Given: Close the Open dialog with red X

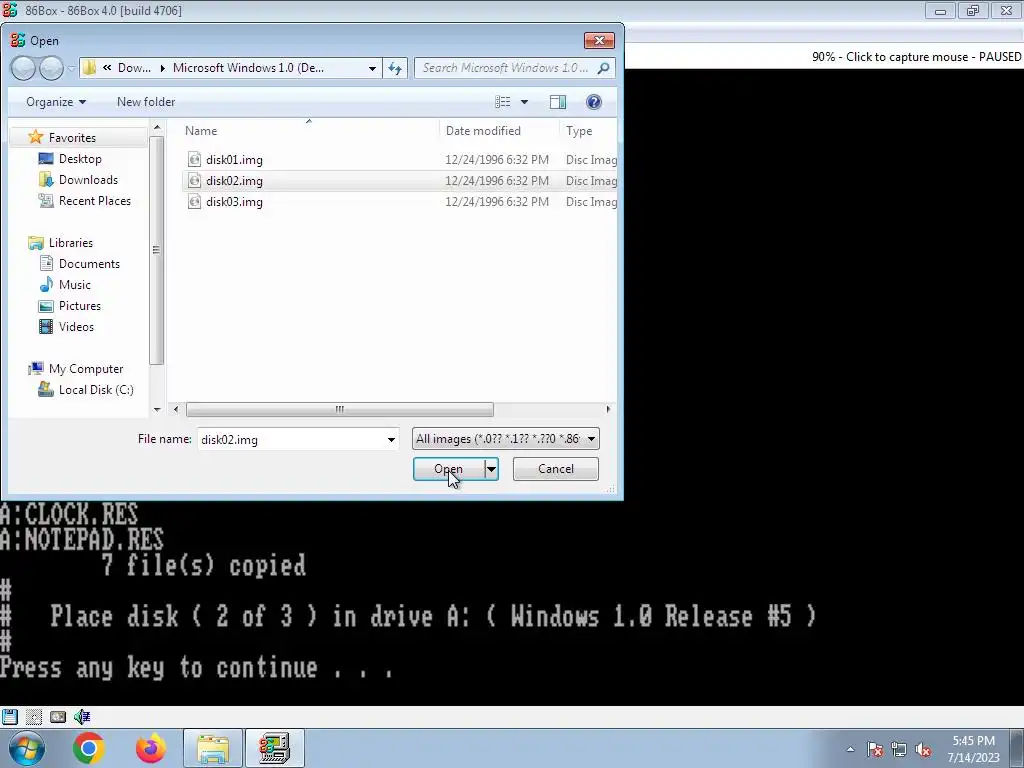Looking at the screenshot, I should [599, 40].
